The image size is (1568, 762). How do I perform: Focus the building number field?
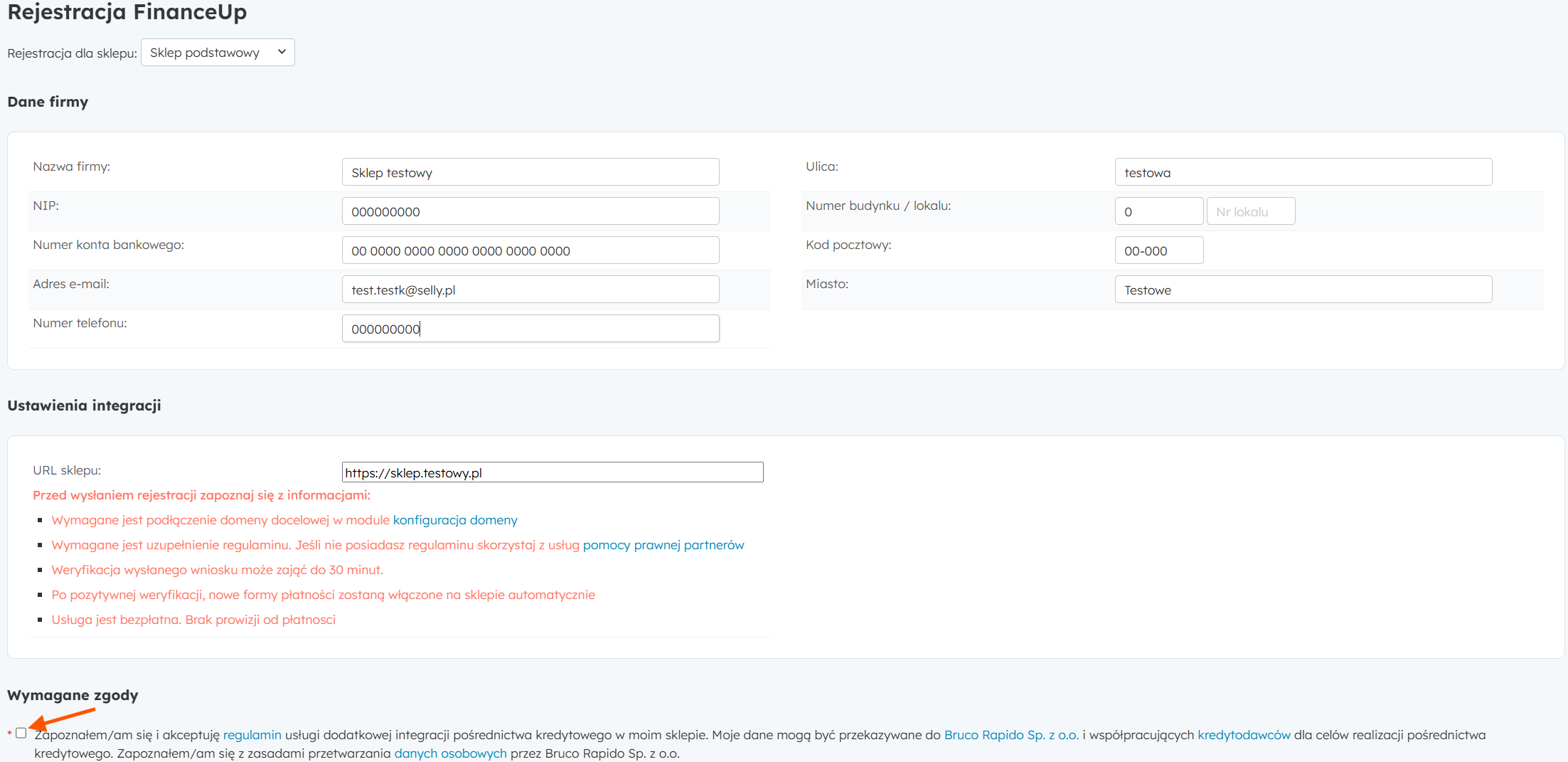(1158, 211)
